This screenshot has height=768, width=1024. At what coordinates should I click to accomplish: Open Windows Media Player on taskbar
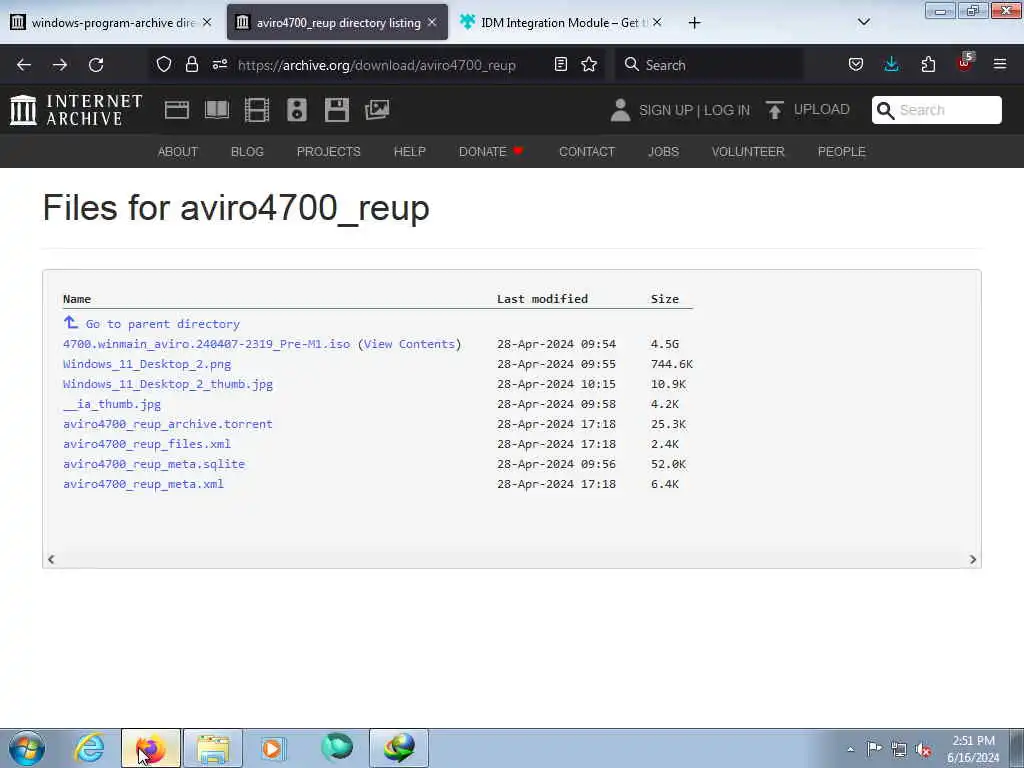tap(273, 748)
